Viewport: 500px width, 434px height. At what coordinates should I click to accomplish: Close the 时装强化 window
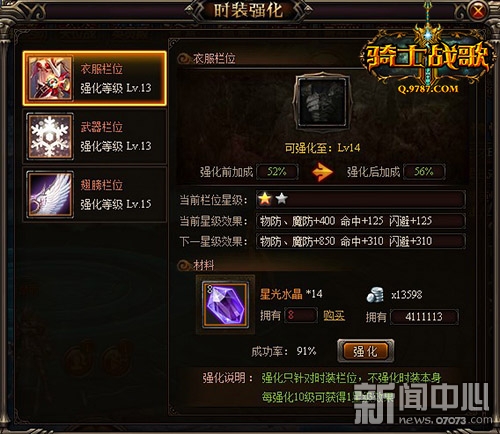[478, 12]
